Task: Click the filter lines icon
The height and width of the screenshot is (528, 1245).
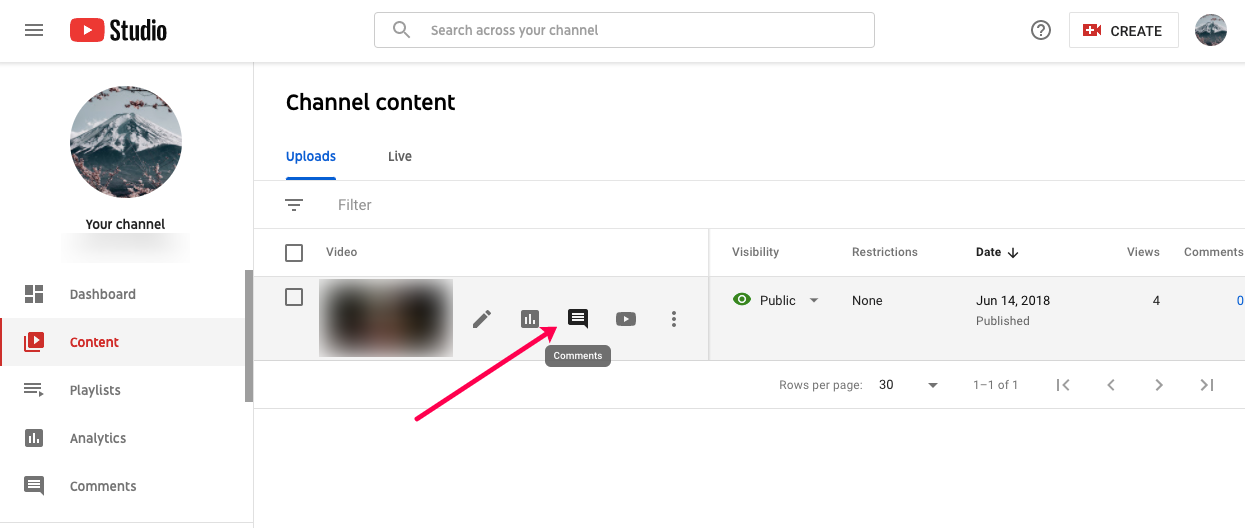Action: point(294,205)
